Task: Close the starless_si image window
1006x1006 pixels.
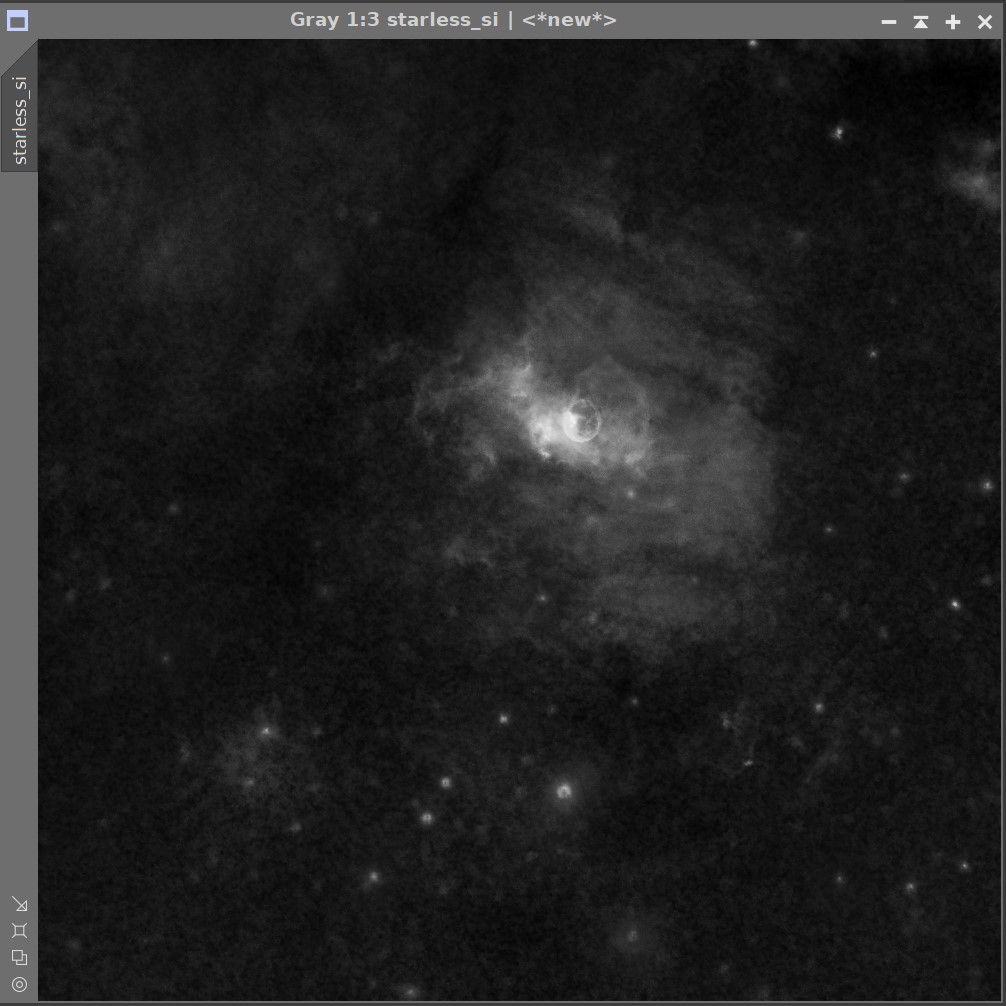Action: (x=985, y=22)
